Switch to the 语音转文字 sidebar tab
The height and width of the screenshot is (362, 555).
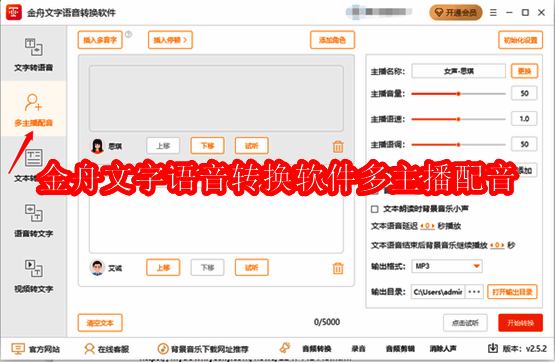(x=34, y=220)
